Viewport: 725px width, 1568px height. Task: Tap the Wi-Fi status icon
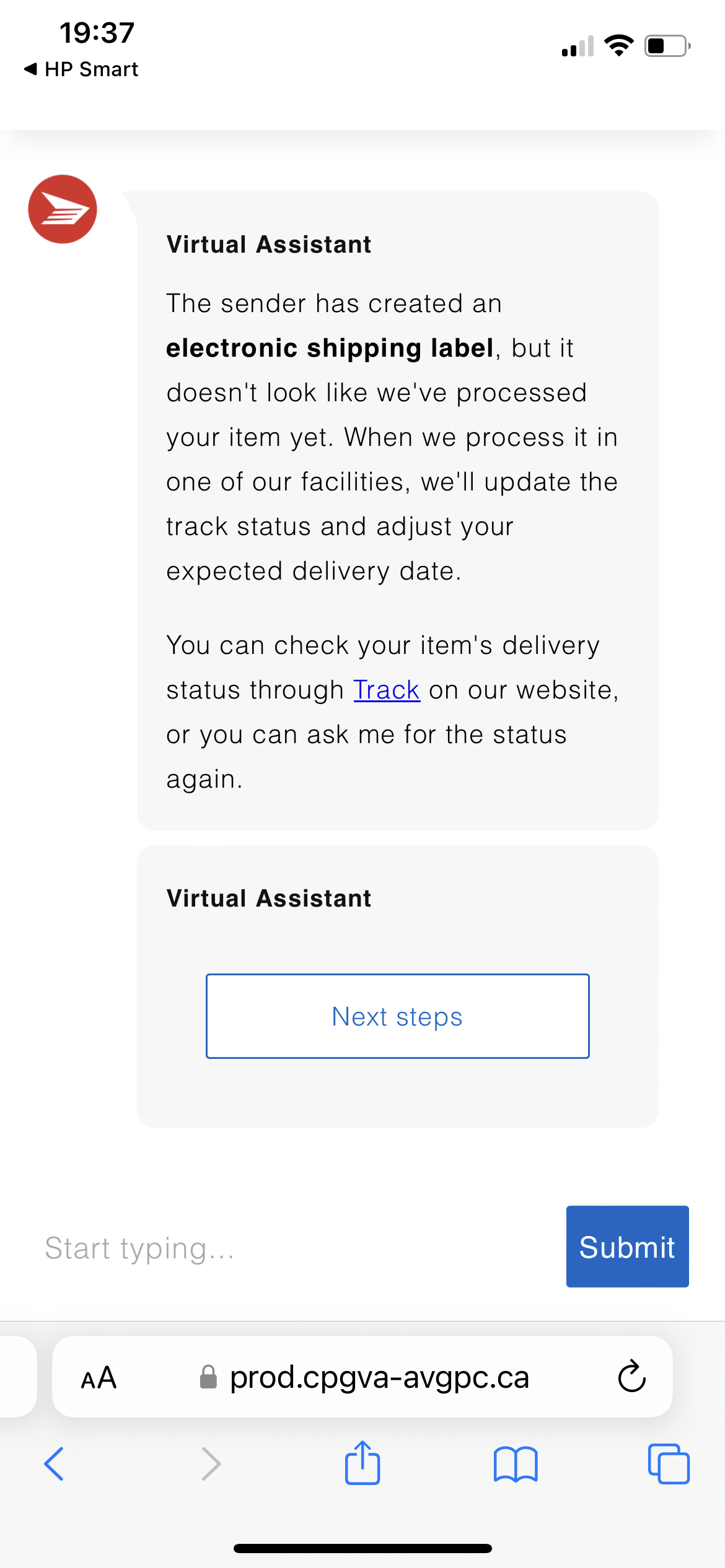tap(618, 45)
